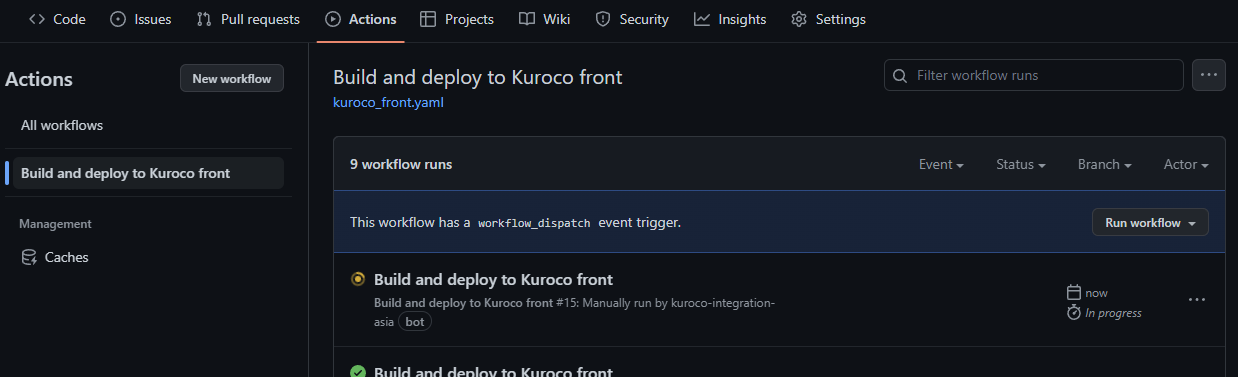Expand the Status filter dropdown
The width and height of the screenshot is (1238, 377).
point(1021,165)
